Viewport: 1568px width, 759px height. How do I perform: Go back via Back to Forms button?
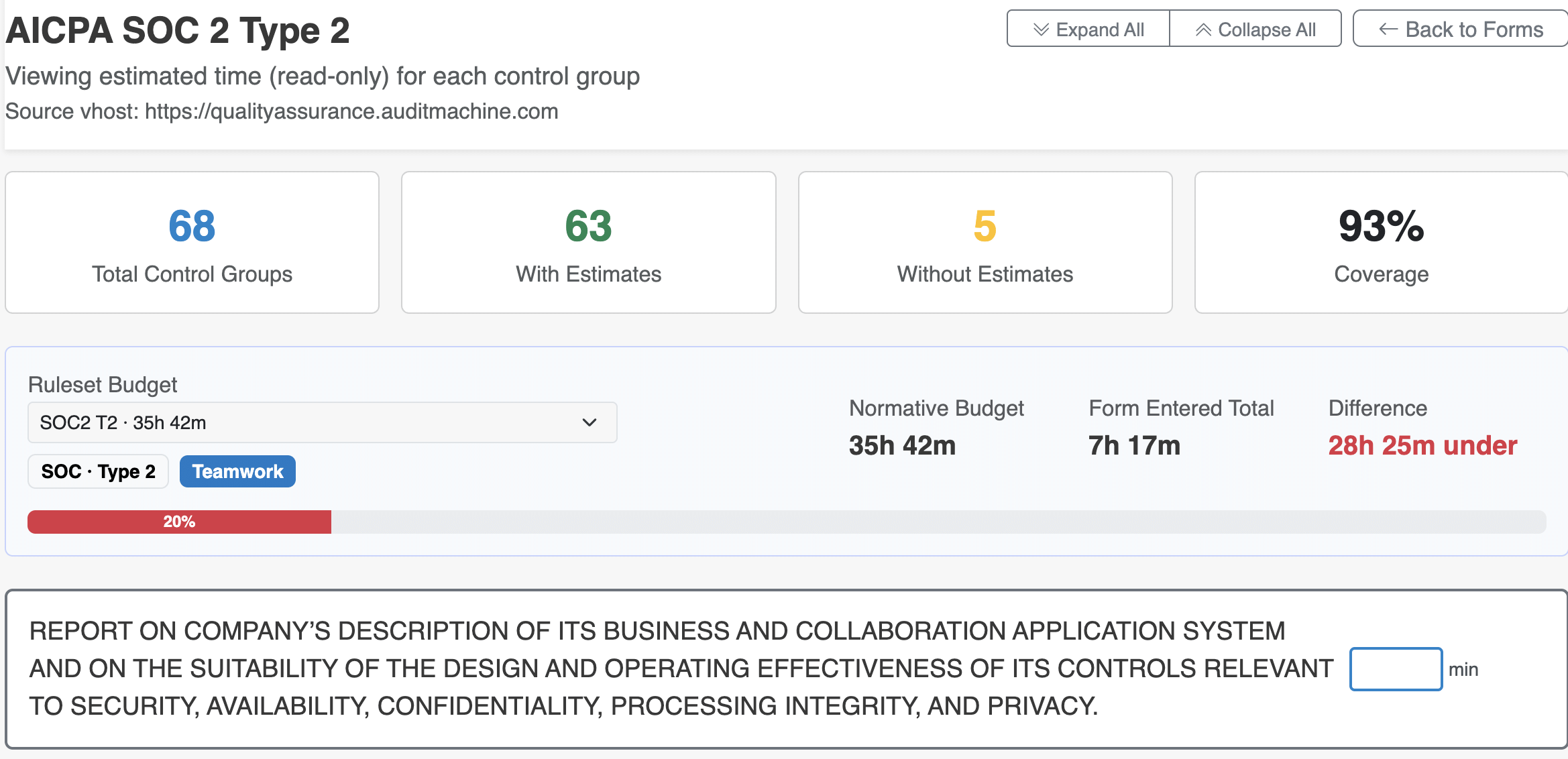[1461, 29]
